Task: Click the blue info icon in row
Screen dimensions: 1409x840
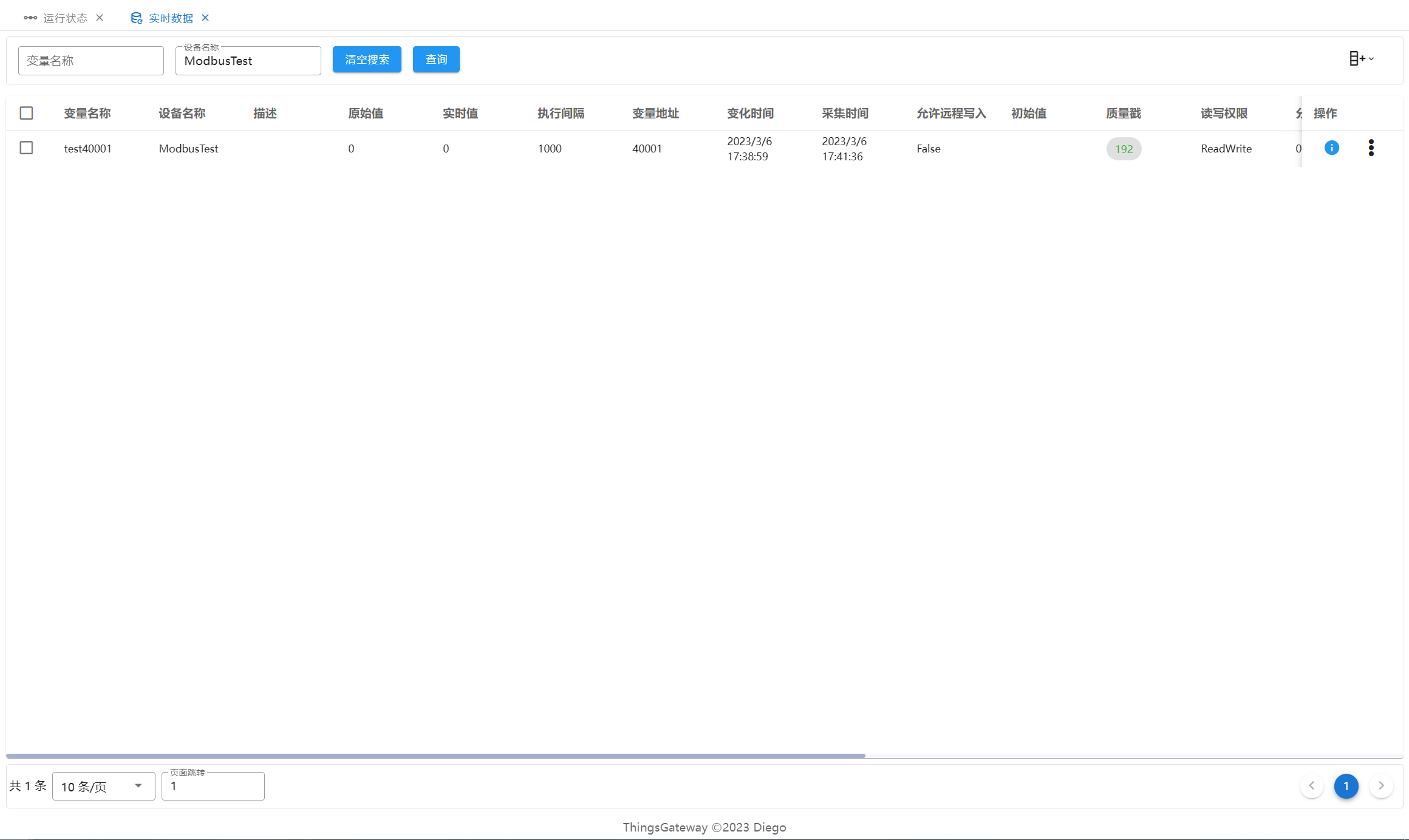Action: tap(1331, 148)
